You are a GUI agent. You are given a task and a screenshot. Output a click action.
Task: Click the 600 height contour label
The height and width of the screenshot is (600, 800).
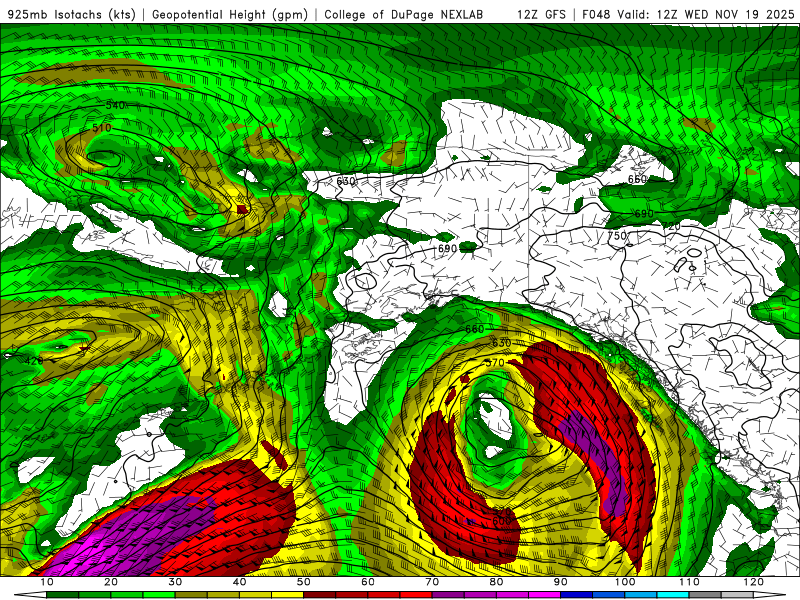click(x=502, y=521)
